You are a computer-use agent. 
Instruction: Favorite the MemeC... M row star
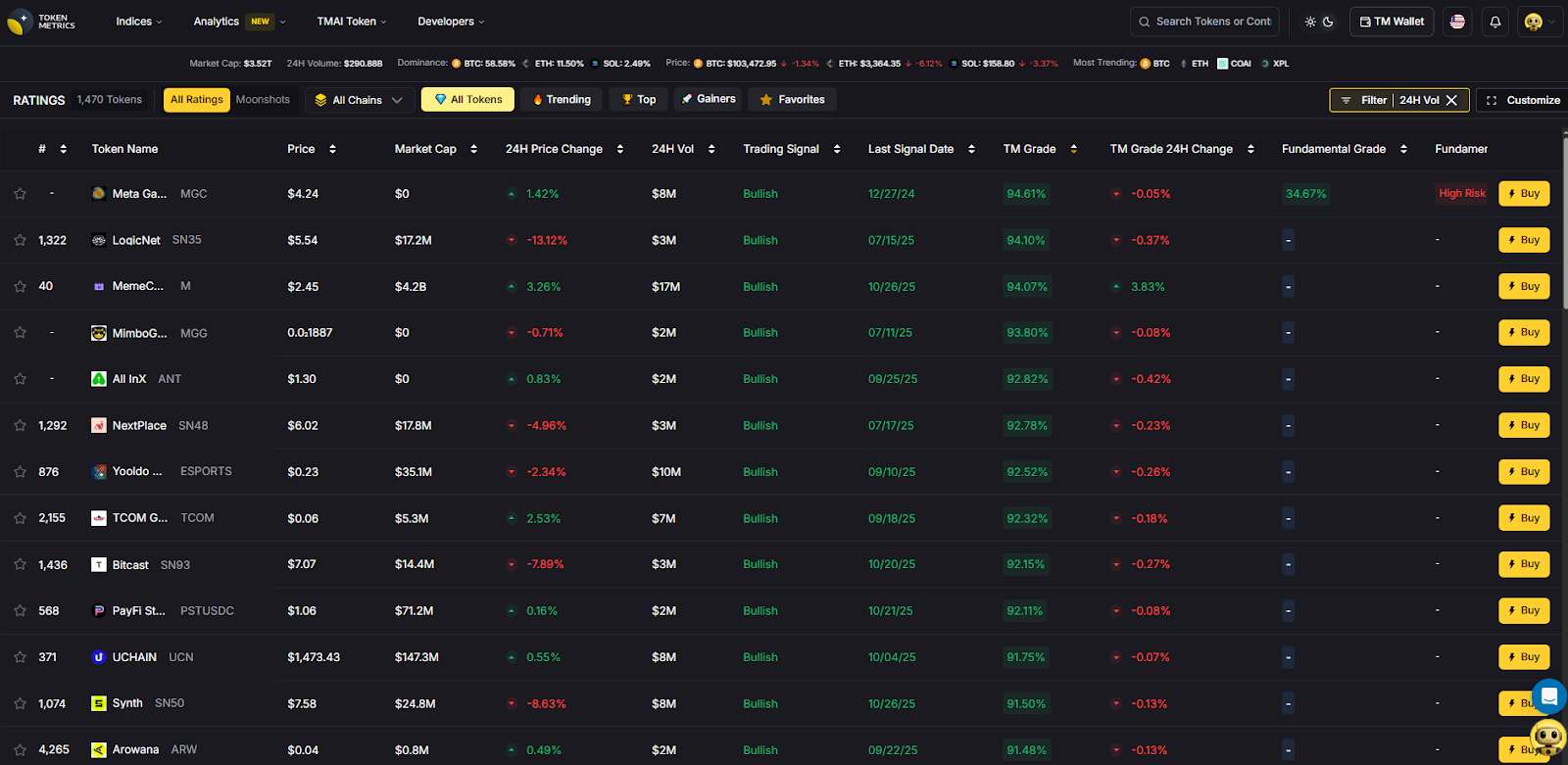[x=20, y=286]
